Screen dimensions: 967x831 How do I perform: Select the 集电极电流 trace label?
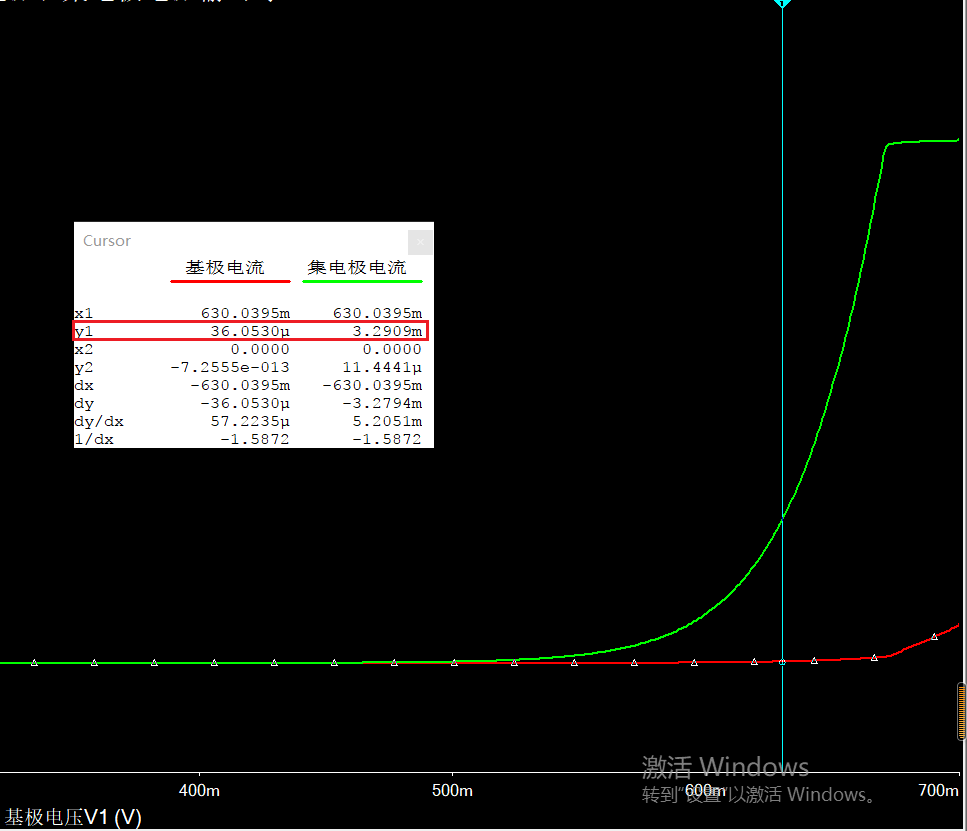pos(357,268)
